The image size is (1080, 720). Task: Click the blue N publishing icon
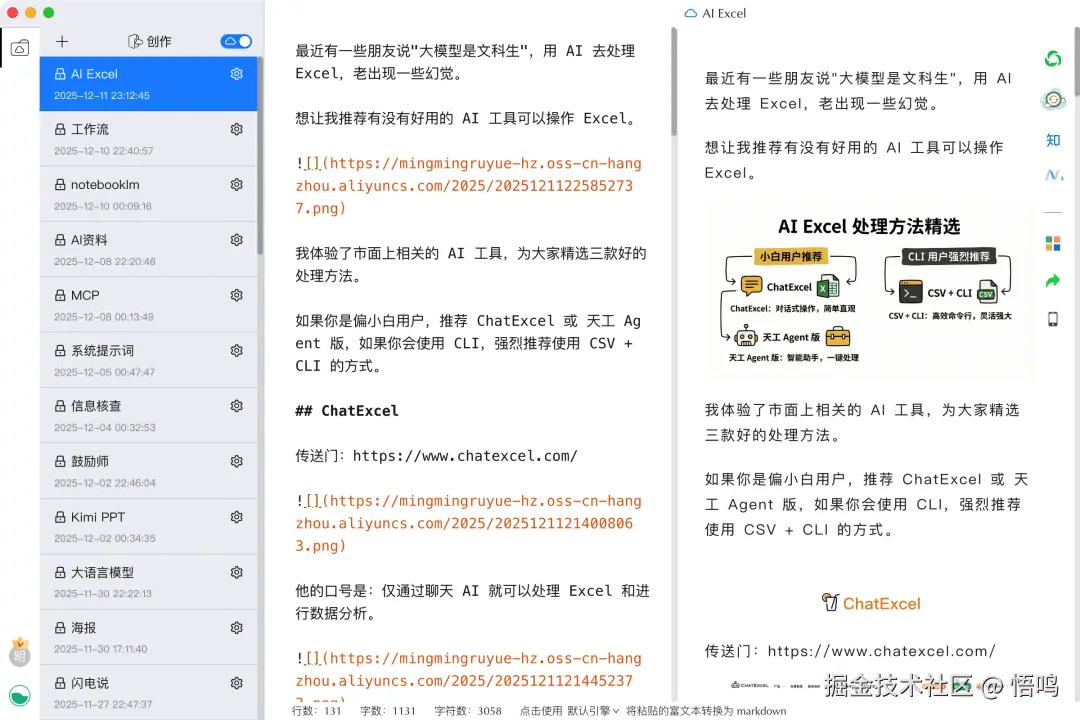tap(1052, 175)
